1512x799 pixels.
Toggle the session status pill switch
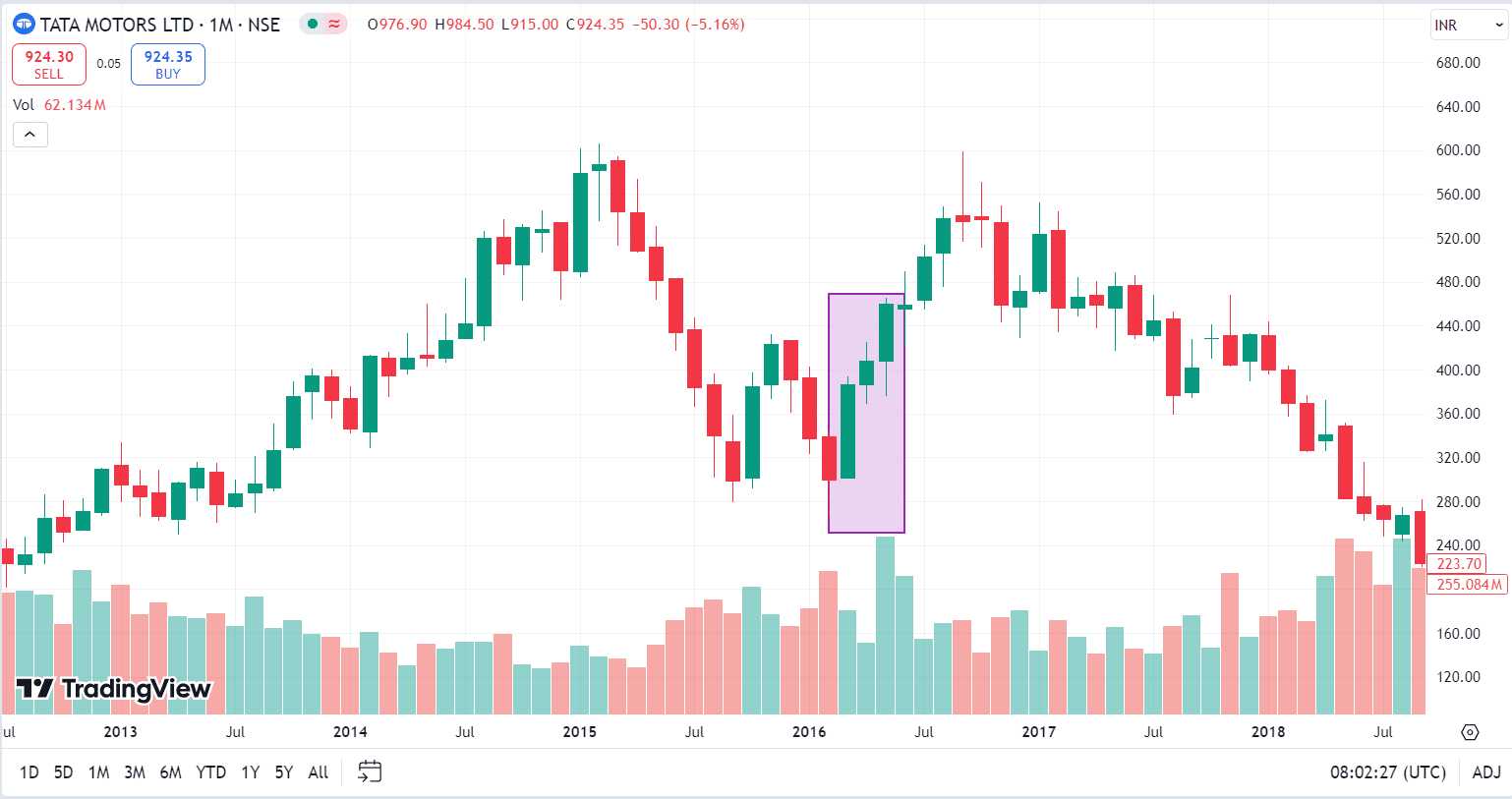coord(322,24)
